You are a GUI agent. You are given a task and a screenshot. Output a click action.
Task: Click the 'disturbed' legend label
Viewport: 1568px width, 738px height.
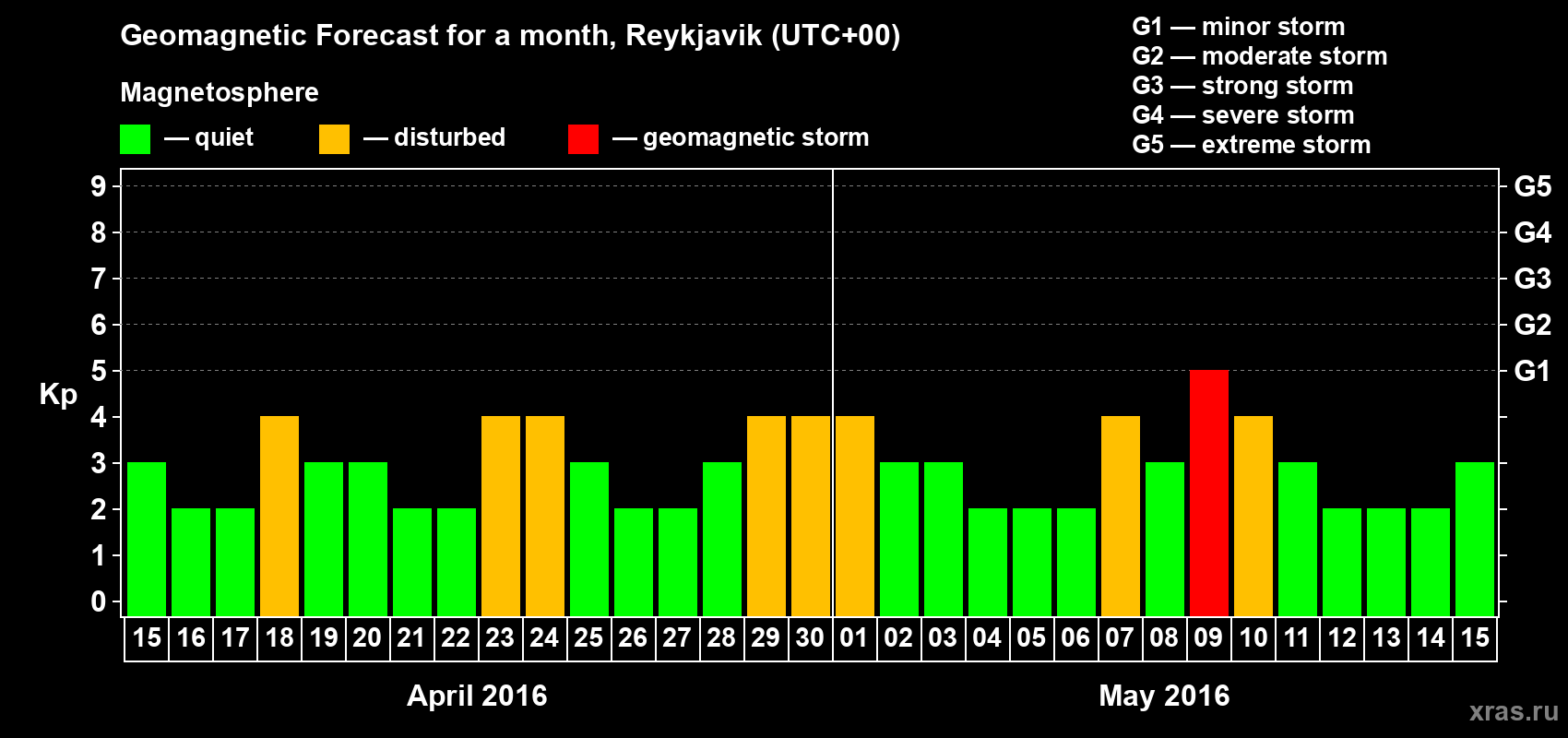[x=449, y=137]
